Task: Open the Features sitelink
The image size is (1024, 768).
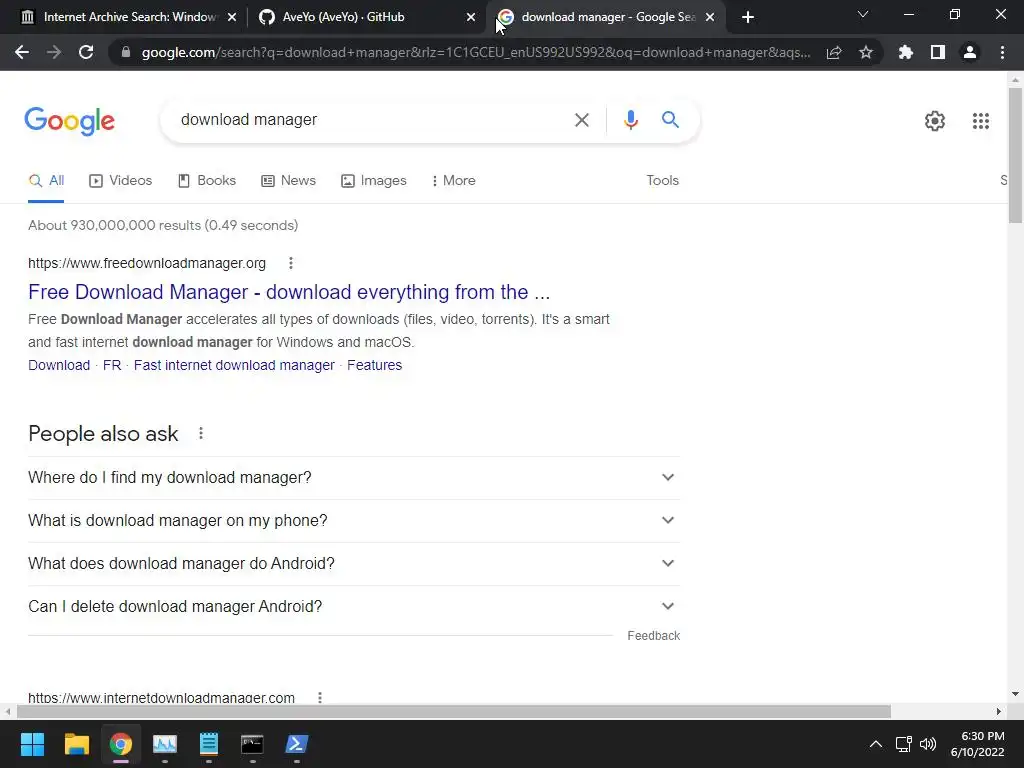Action: click(374, 365)
